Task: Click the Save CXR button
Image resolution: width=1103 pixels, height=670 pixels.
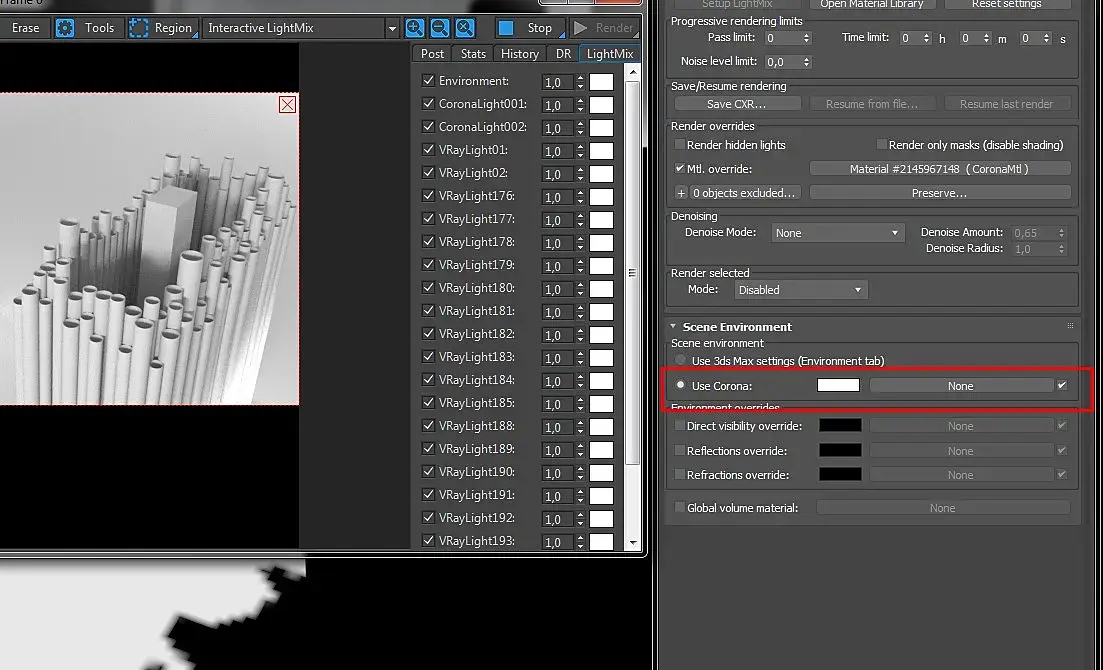Action: click(x=737, y=103)
